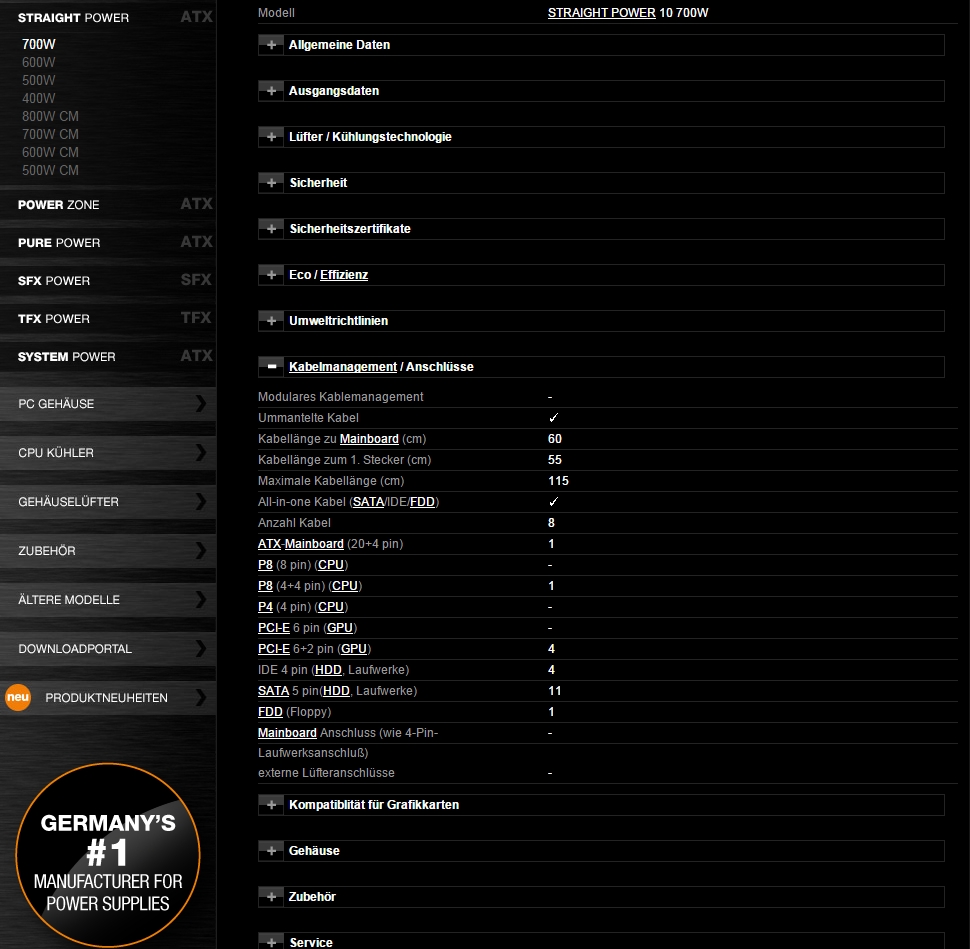Screen dimensions: 970x949
Task: Choose the 500W CM model
Action: [x=50, y=170]
